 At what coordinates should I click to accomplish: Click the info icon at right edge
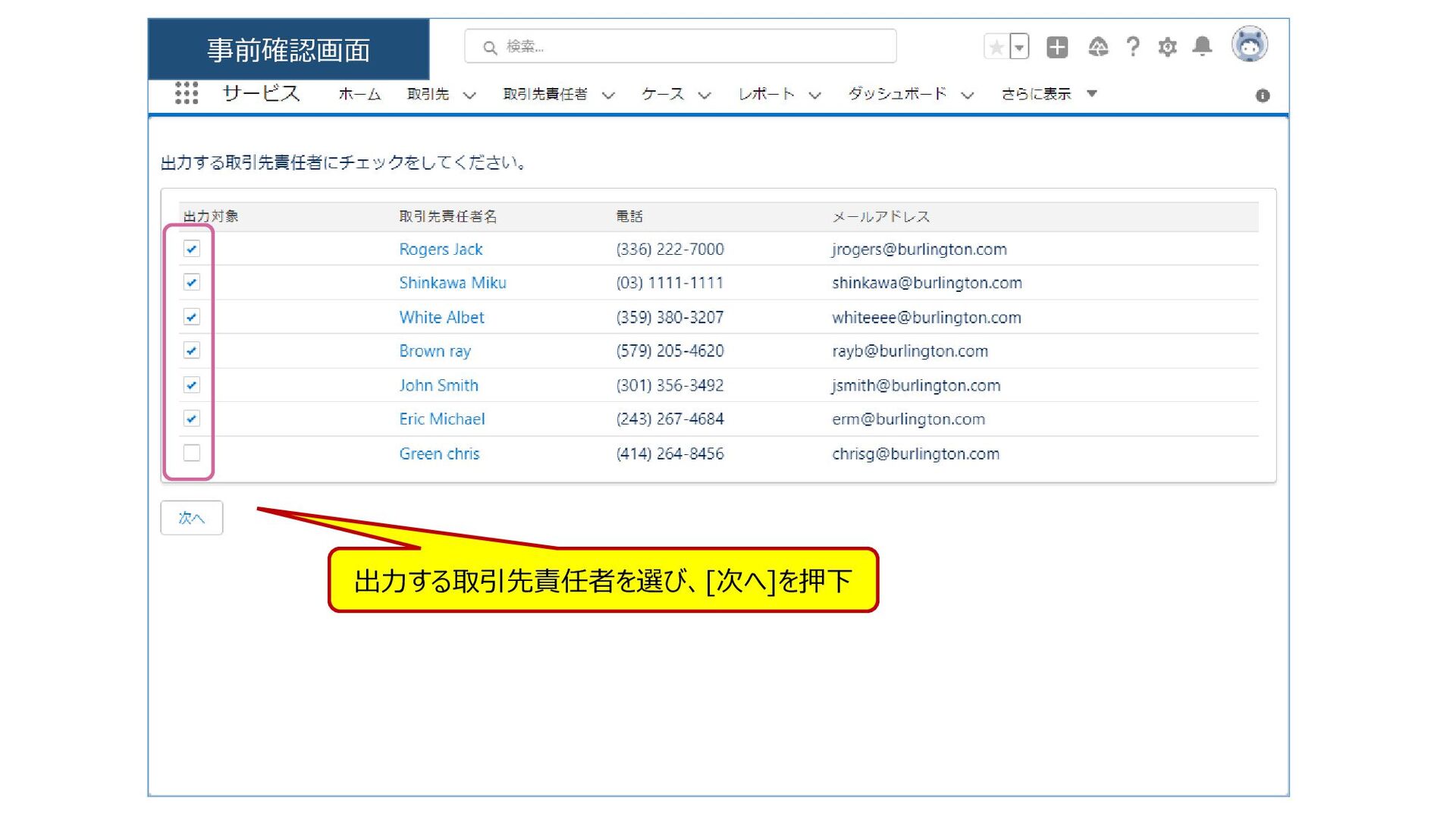1262,96
